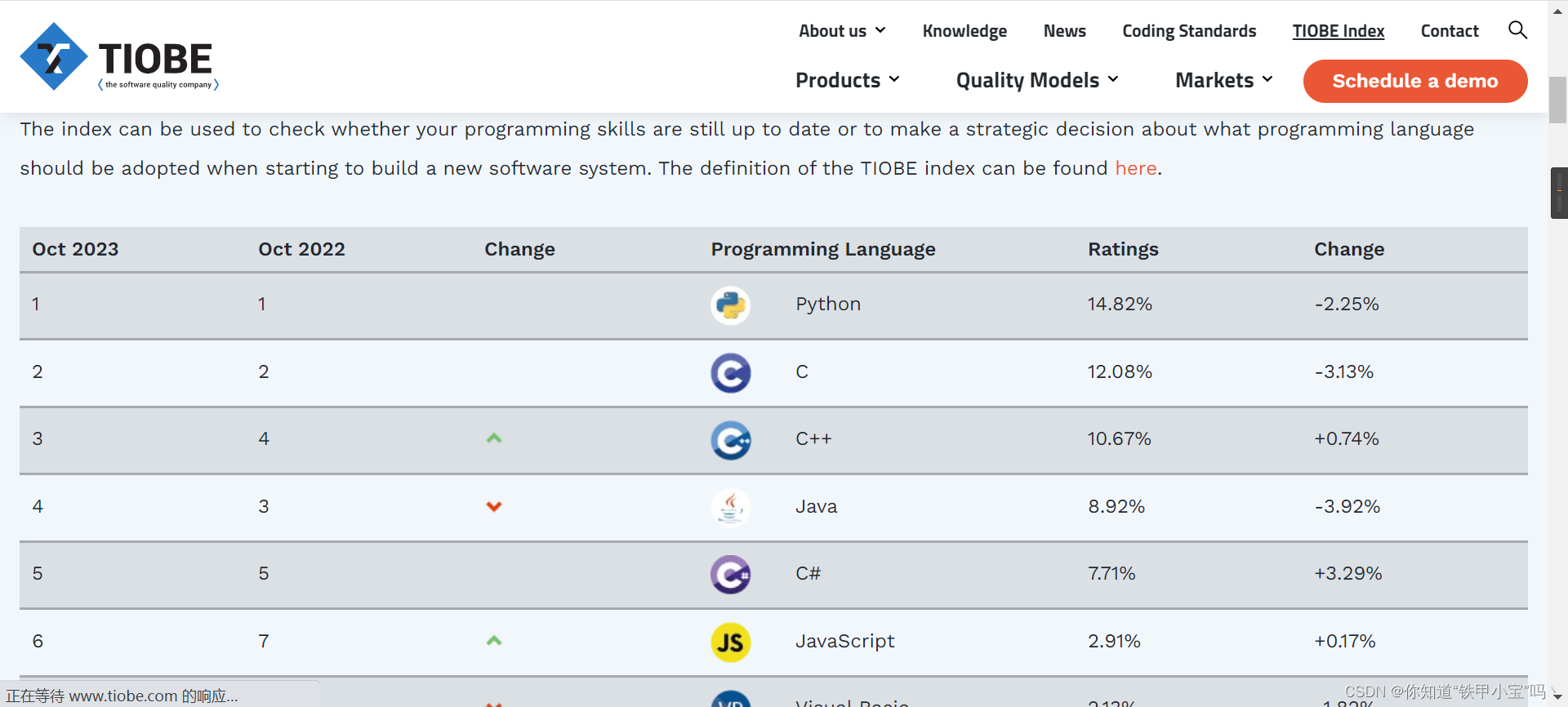This screenshot has height=707, width=1568.
Task: Click the JavaScript JS logo icon
Action: tap(730, 643)
